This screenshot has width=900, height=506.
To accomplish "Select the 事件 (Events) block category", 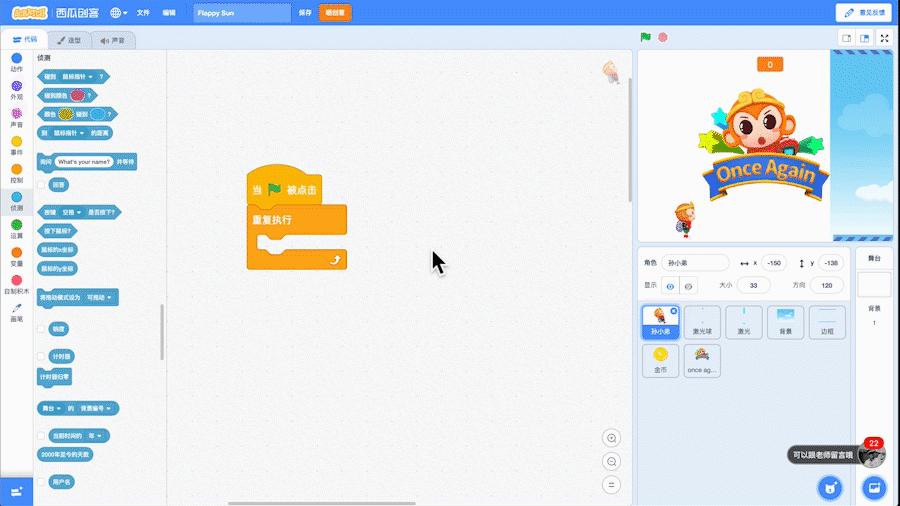I will coord(17,146).
